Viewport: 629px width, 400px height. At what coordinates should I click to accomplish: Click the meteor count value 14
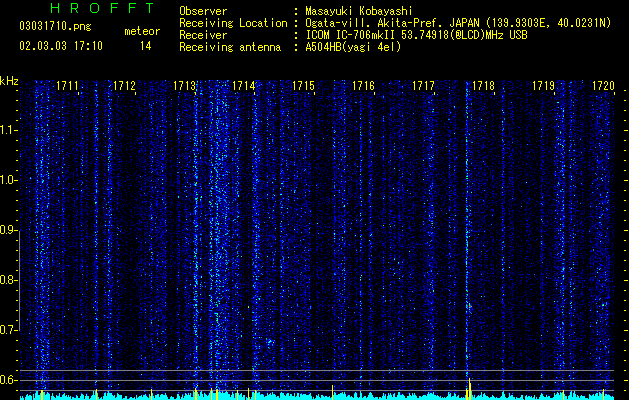click(x=145, y=46)
